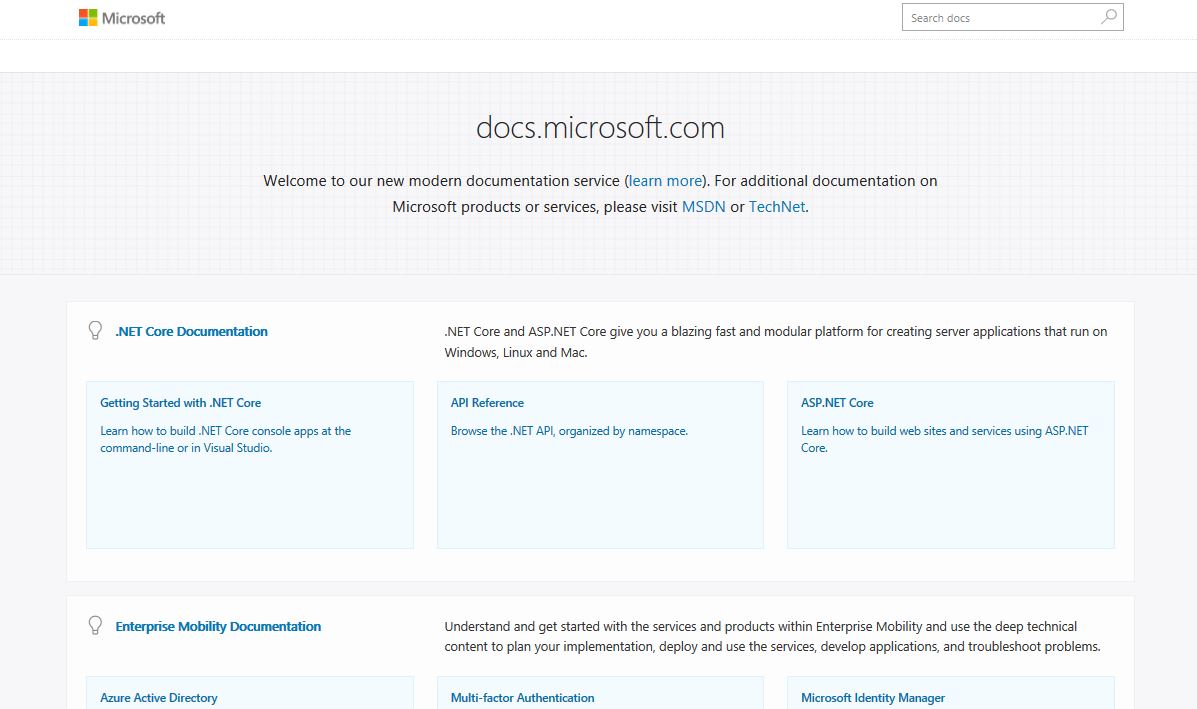Click the lightbulb icon beside .NET Core Documentation
The width and height of the screenshot is (1197, 709).
tap(95, 330)
